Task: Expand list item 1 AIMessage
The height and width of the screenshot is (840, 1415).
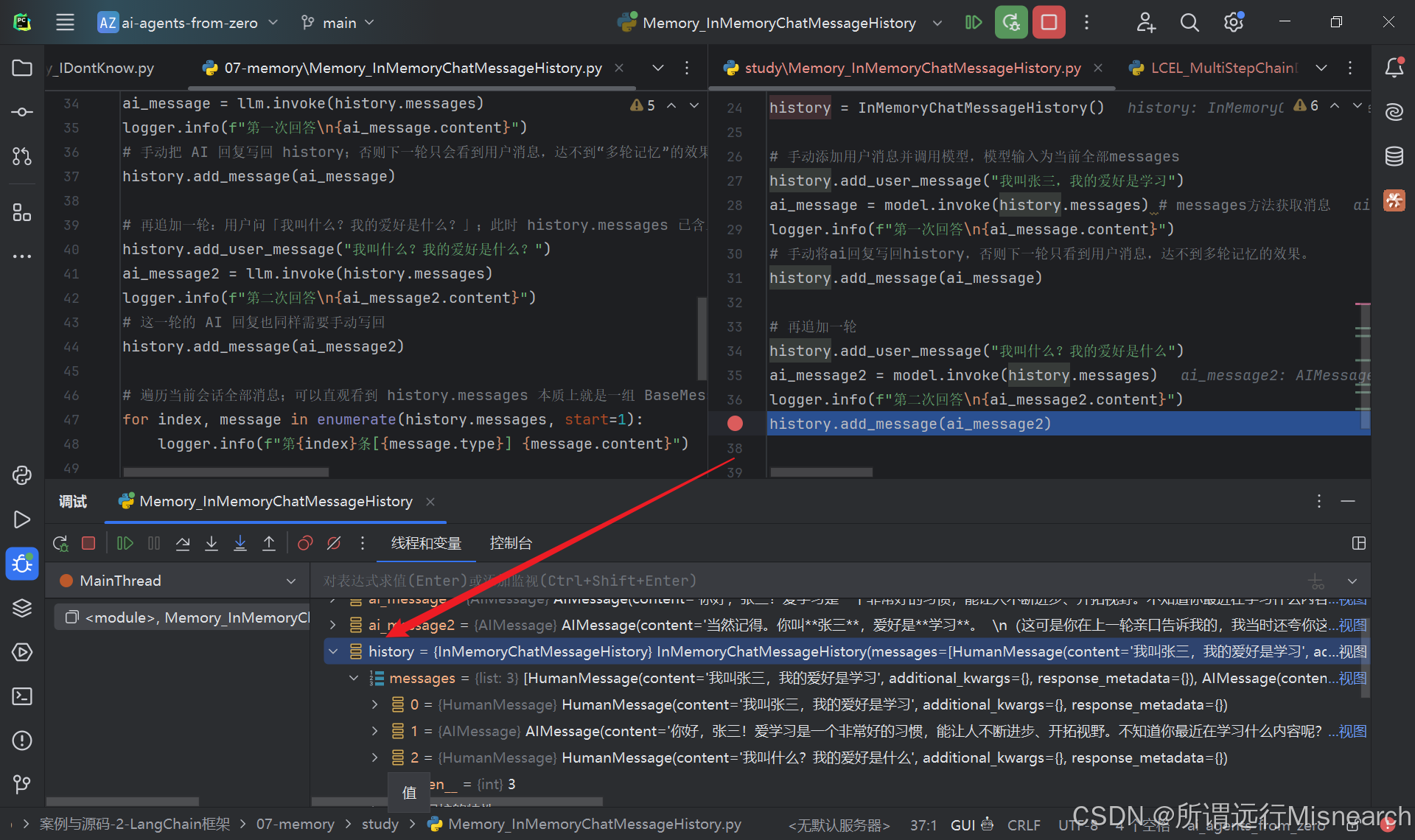Action: [375, 731]
